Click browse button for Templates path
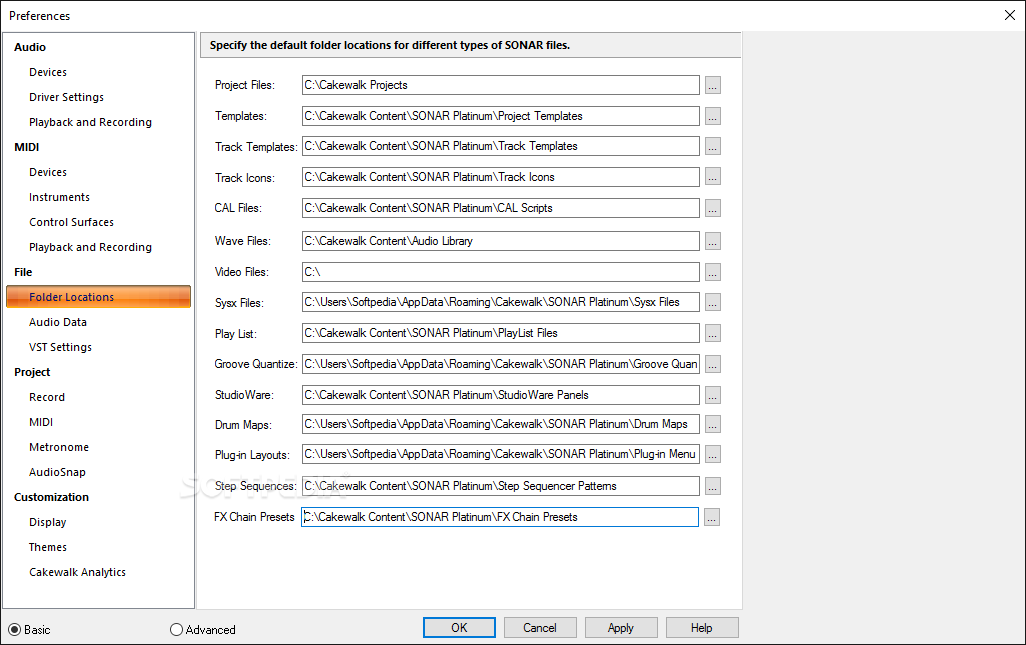 713,116
